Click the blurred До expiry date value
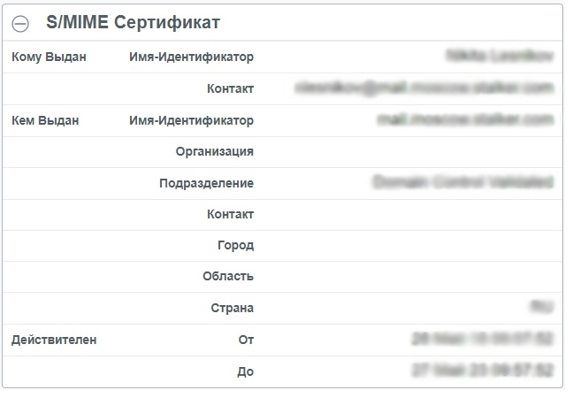This screenshot has height=397, width=568. (x=483, y=370)
